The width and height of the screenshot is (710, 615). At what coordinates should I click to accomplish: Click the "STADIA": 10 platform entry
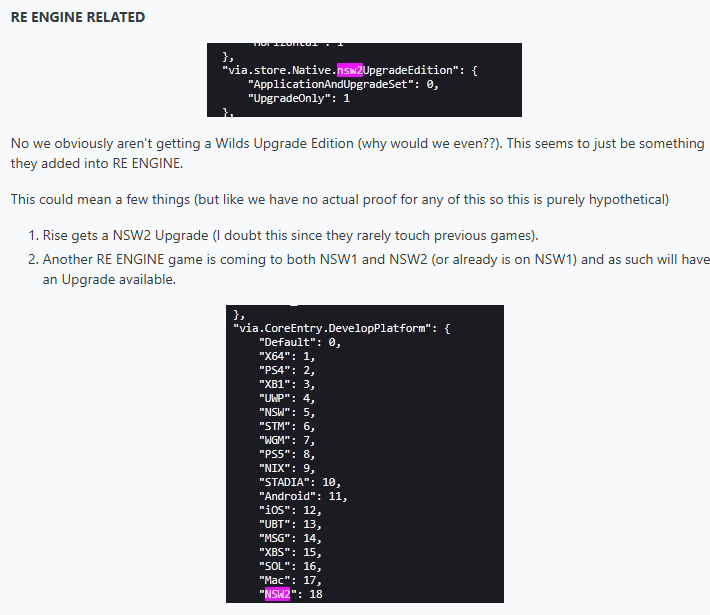tap(302, 482)
